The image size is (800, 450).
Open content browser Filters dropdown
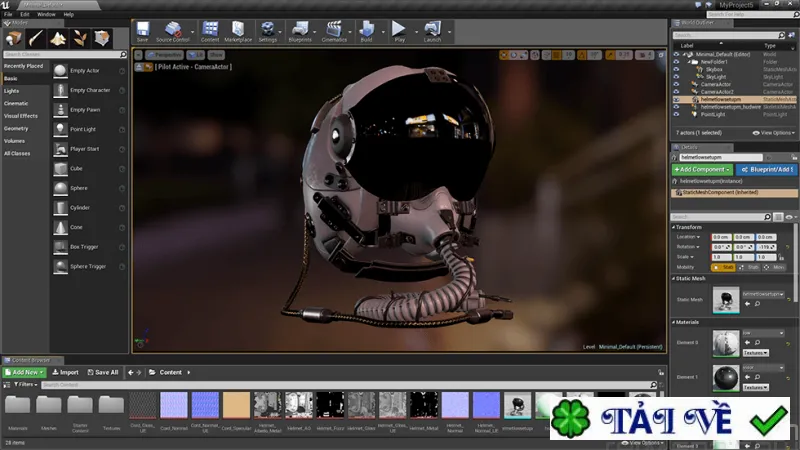pos(25,384)
